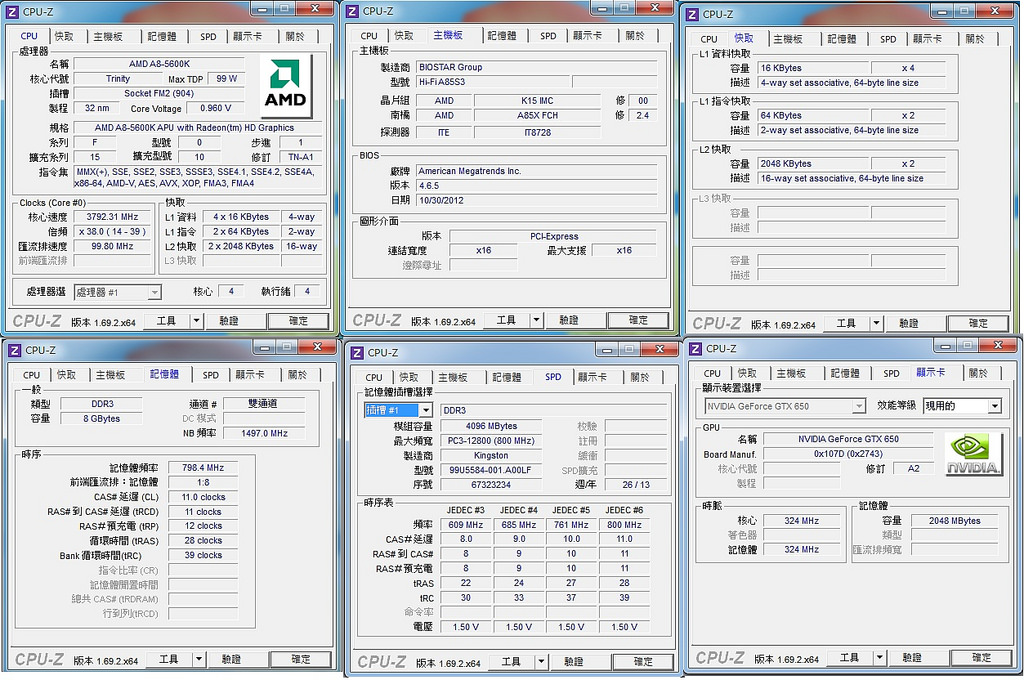Screen dimensions: 1024x680
Task: Click 驗證 in the SPD slot window
Action: pyautogui.click(x=573, y=662)
